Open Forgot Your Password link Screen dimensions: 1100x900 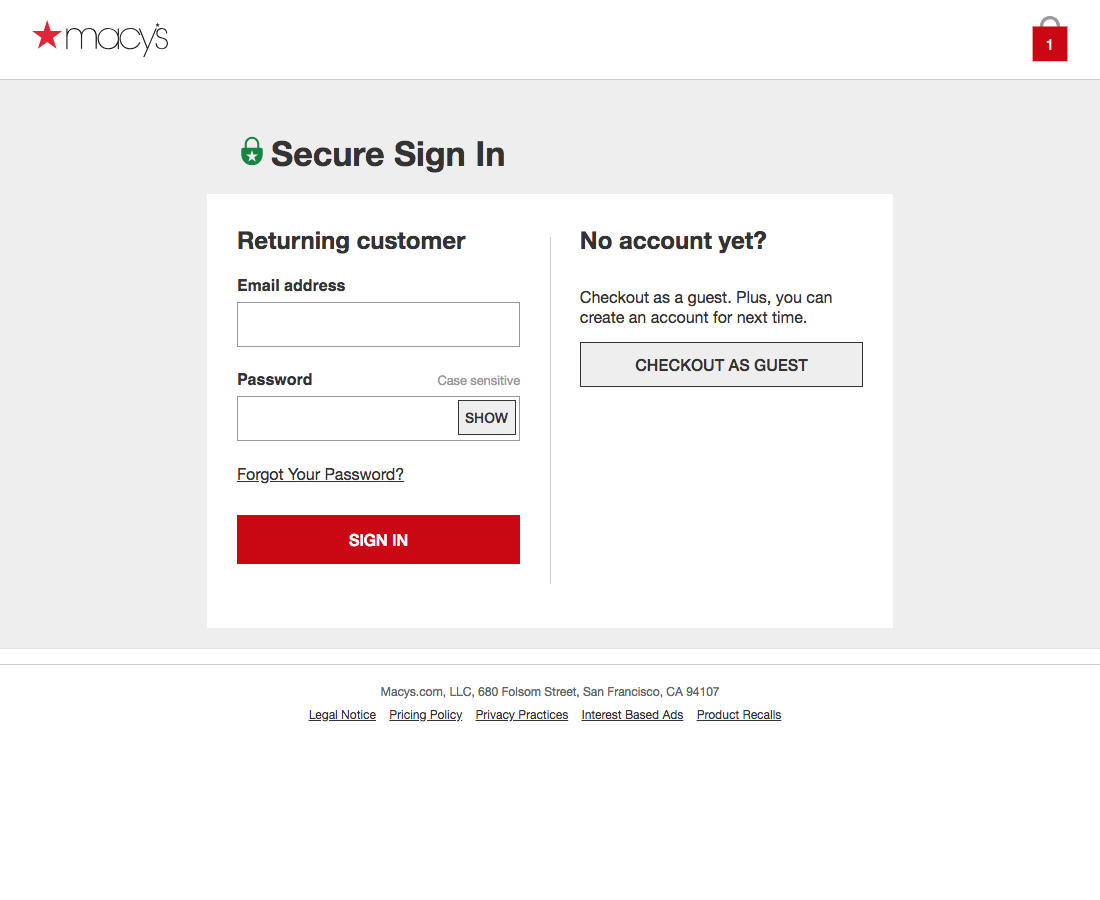pyautogui.click(x=320, y=474)
